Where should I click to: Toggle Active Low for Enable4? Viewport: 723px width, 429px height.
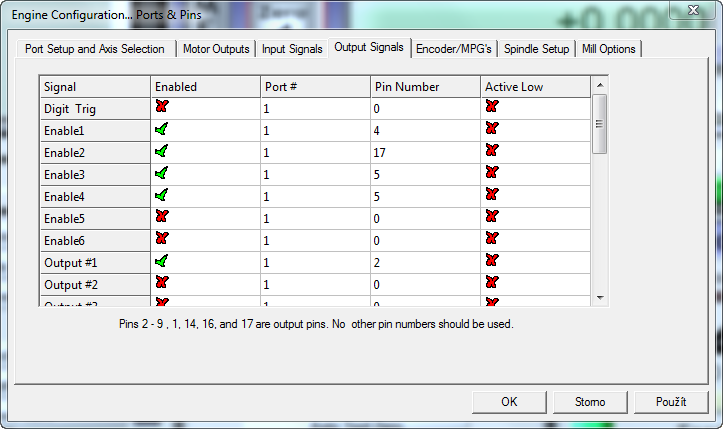(491, 196)
